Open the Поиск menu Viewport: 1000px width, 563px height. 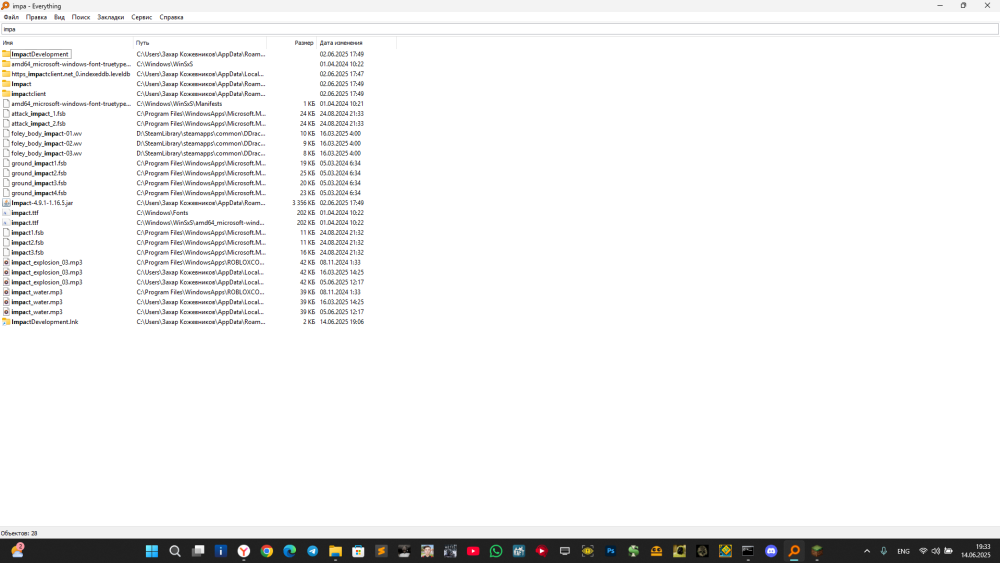click(81, 17)
